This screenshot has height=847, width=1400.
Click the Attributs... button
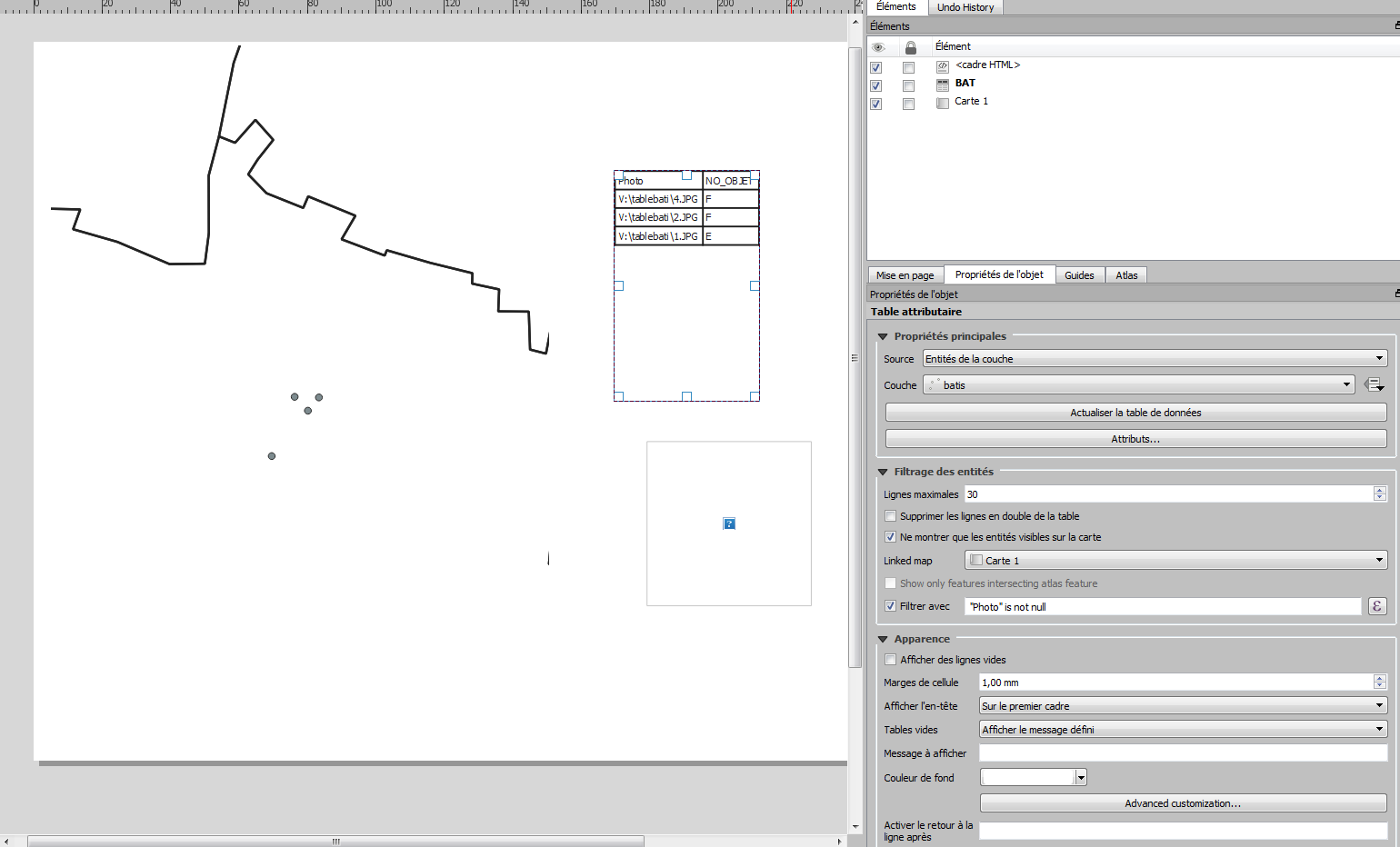point(1135,439)
